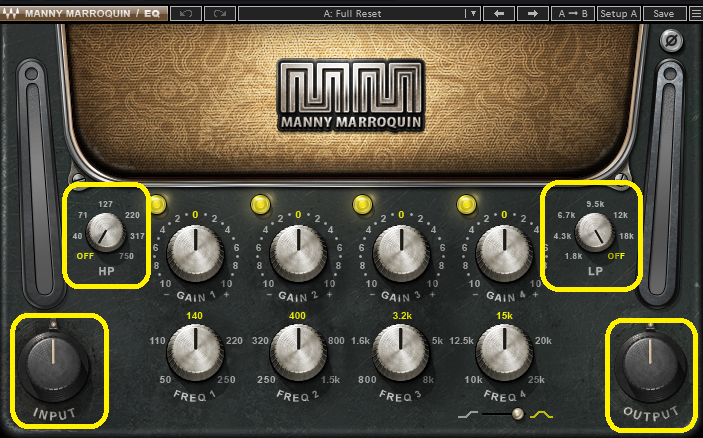This screenshot has width=703, height=438.
Task: Toggle the band 1 yellow LED
Action: pos(158,204)
